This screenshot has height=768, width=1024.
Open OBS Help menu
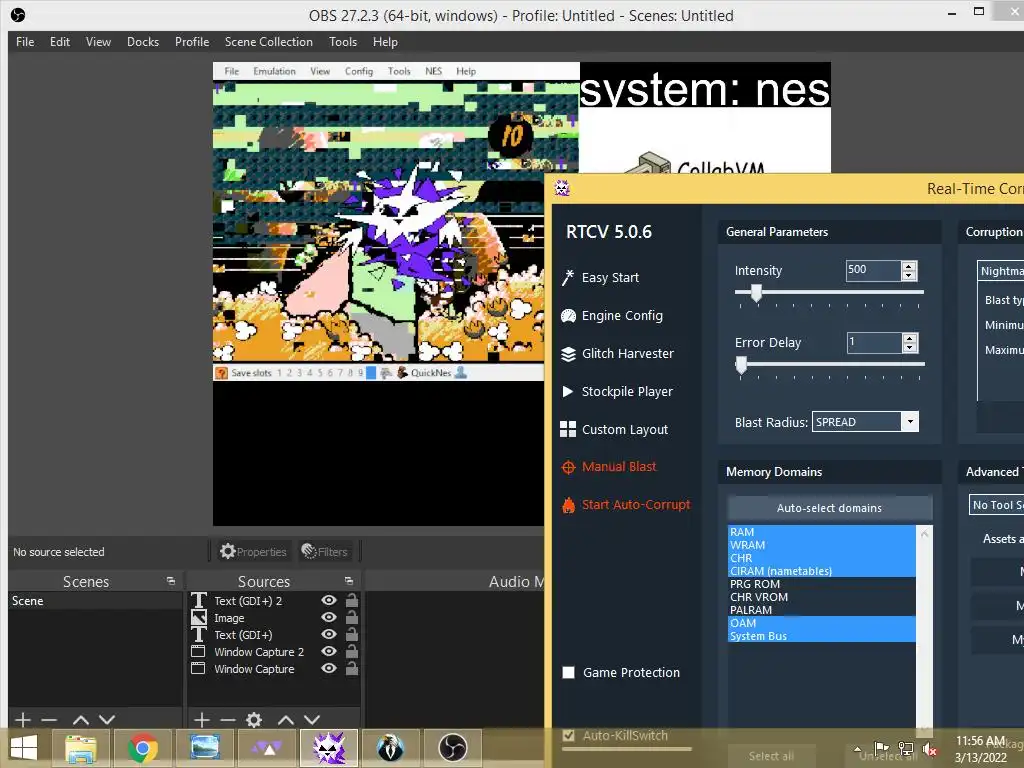click(385, 42)
